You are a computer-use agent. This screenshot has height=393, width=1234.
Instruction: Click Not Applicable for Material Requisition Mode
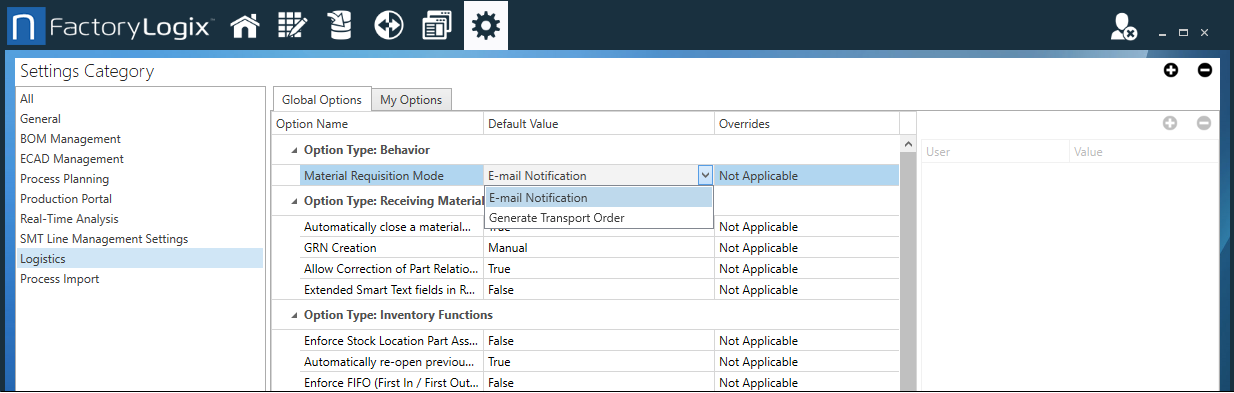coord(758,176)
